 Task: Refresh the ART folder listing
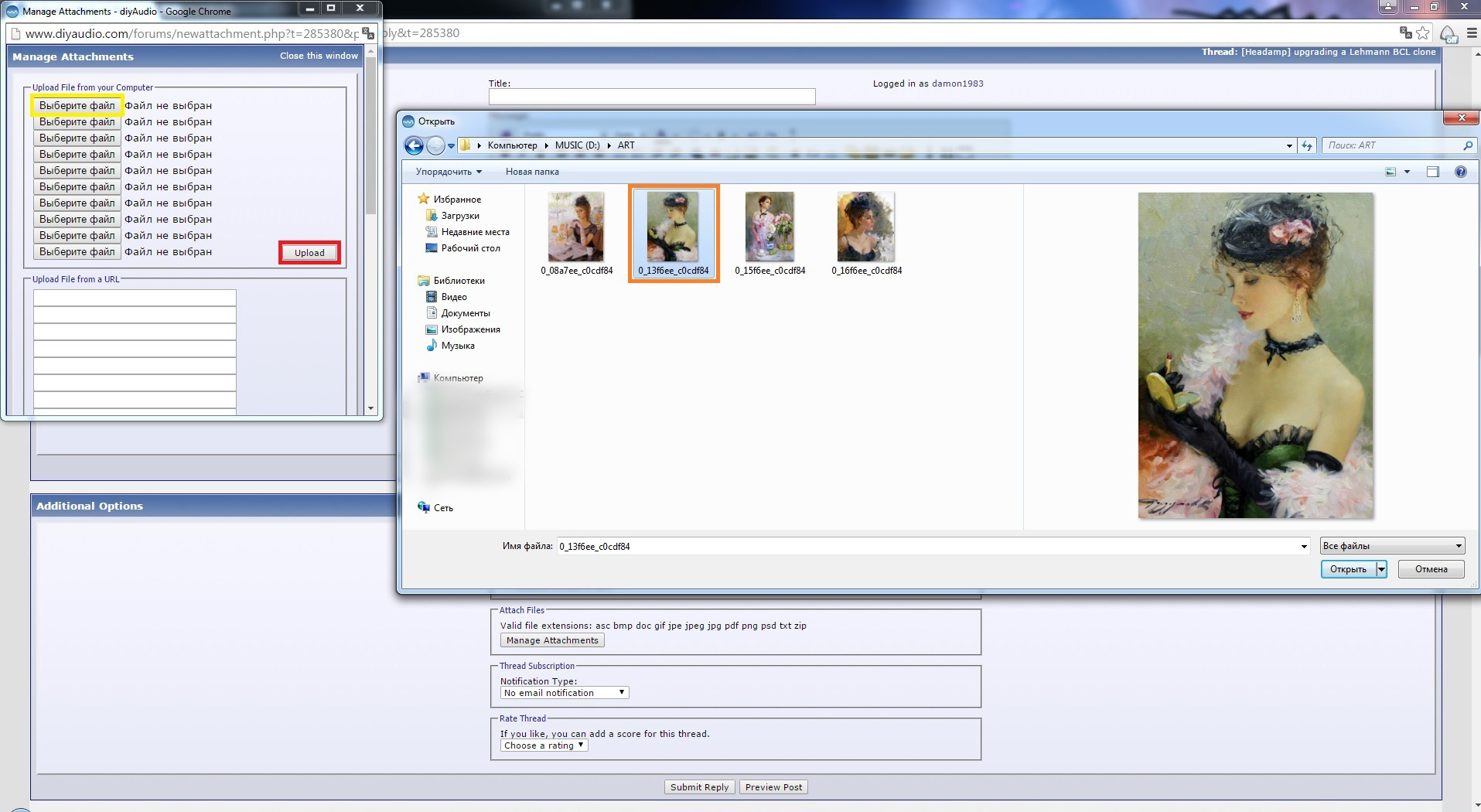(x=1307, y=145)
